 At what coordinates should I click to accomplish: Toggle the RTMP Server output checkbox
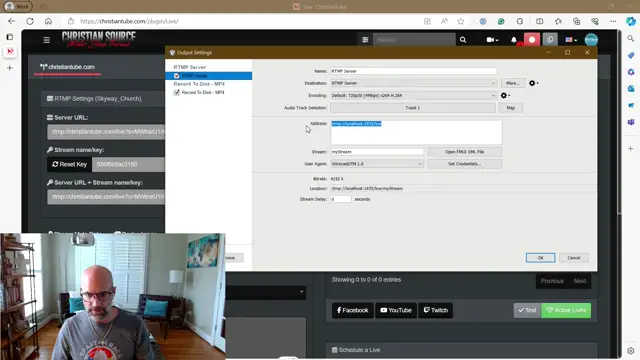[x=176, y=76]
